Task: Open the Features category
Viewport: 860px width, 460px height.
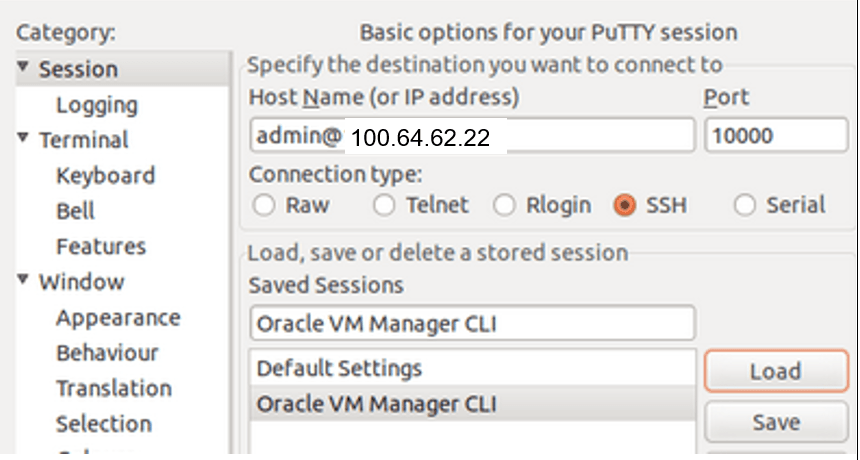Action: click(101, 246)
